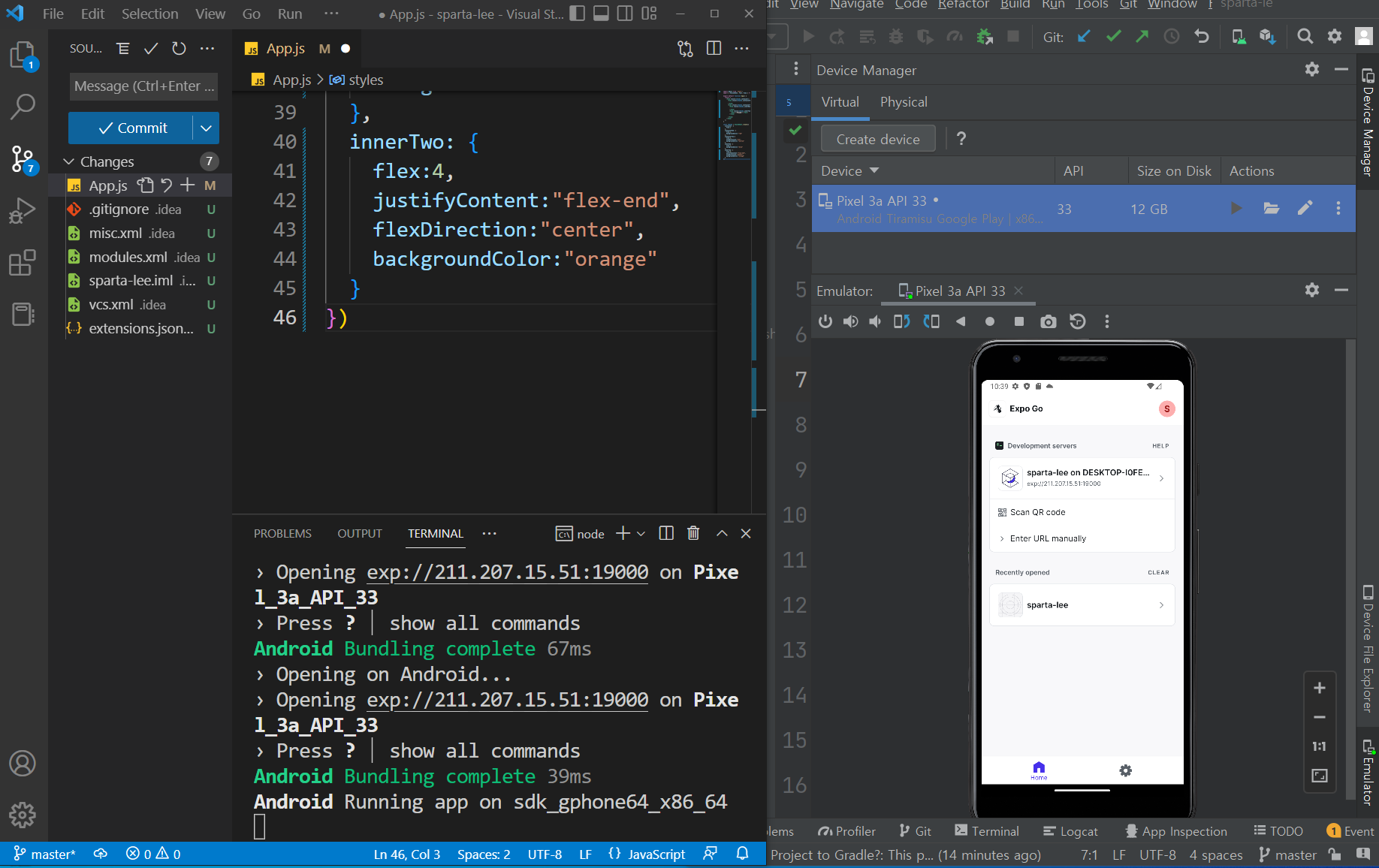The width and height of the screenshot is (1379, 868).
Task: Zoom out the emulator with minus button
Action: tap(1320, 718)
